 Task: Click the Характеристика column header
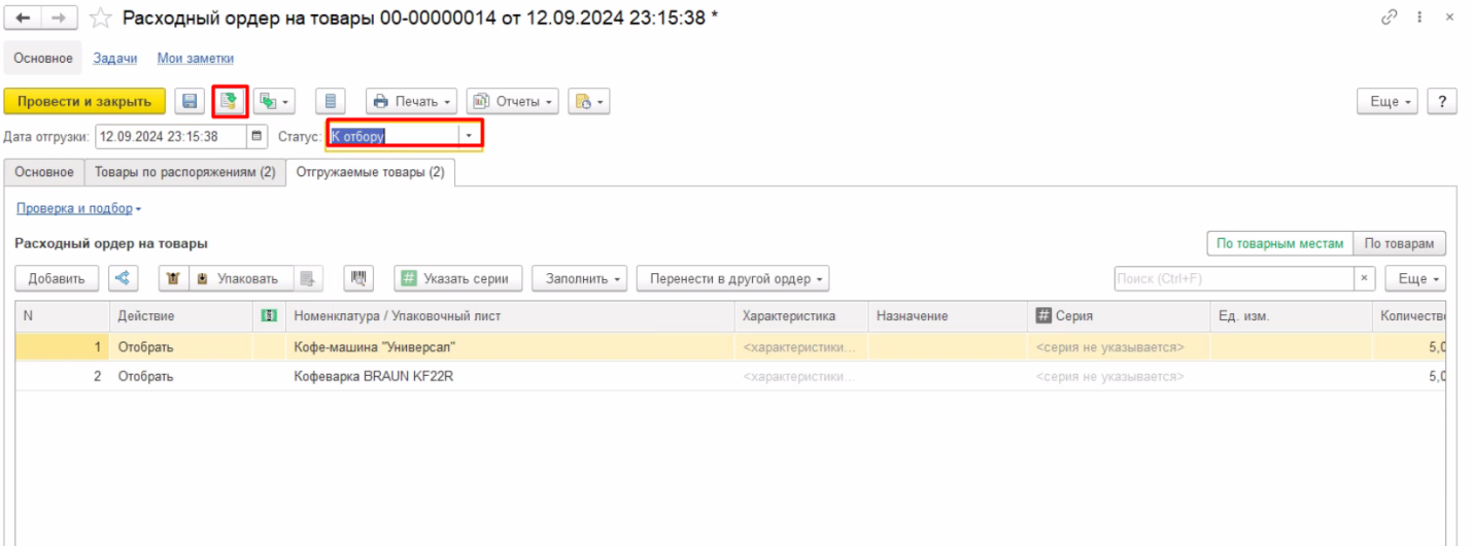[x=801, y=316]
